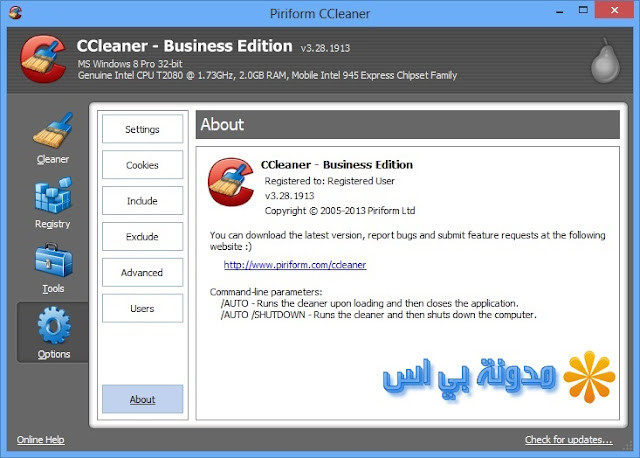The width and height of the screenshot is (640, 458).
Task: Open the Registry cubes icon
Action: (x=53, y=195)
